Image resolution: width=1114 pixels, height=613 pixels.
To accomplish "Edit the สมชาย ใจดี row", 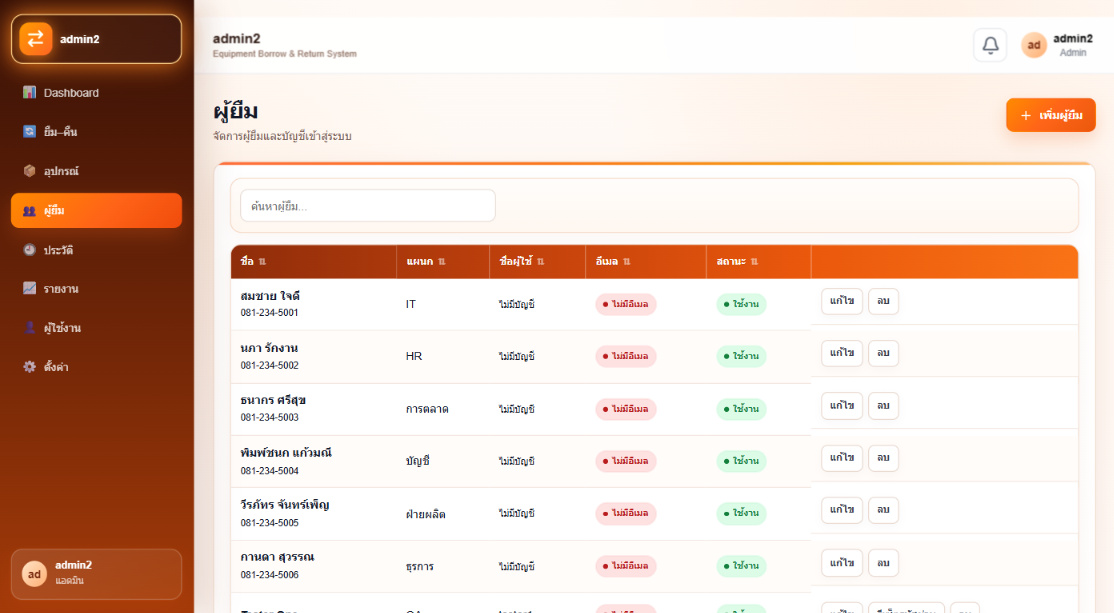I will point(842,301).
